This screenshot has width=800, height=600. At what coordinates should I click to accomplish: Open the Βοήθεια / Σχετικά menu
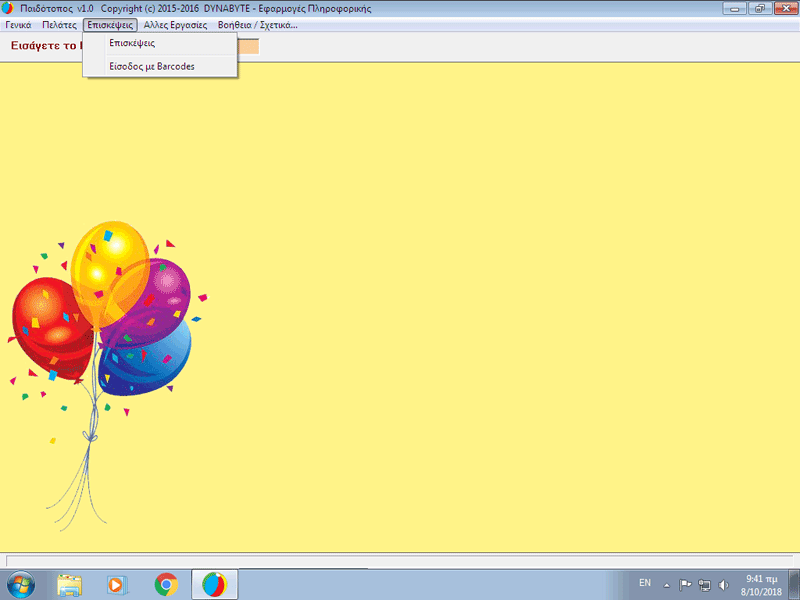pos(258,25)
